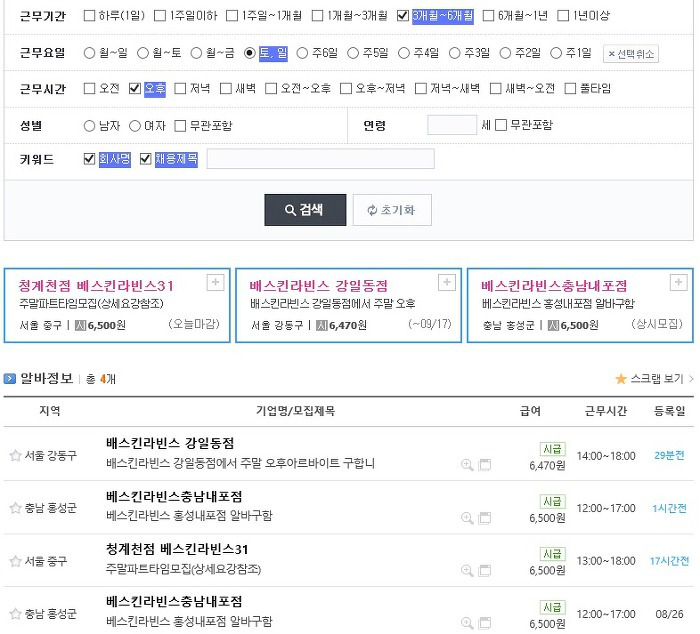Click the 등록일 column header
The image size is (700, 634).
pyautogui.click(x=669, y=411)
